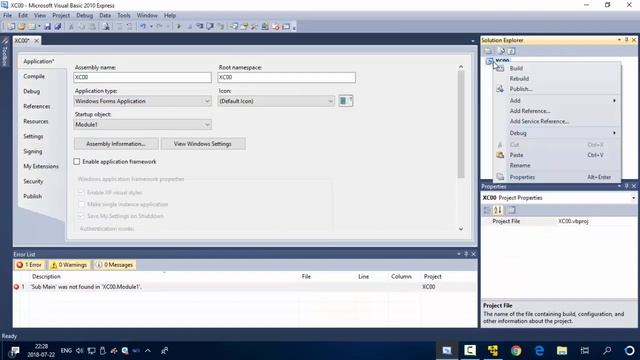This screenshot has height=360, width=640.
Task: Click the Alphabetical sort icon in Properties panel
Action: pyautogui.click(x=498, y=210)
